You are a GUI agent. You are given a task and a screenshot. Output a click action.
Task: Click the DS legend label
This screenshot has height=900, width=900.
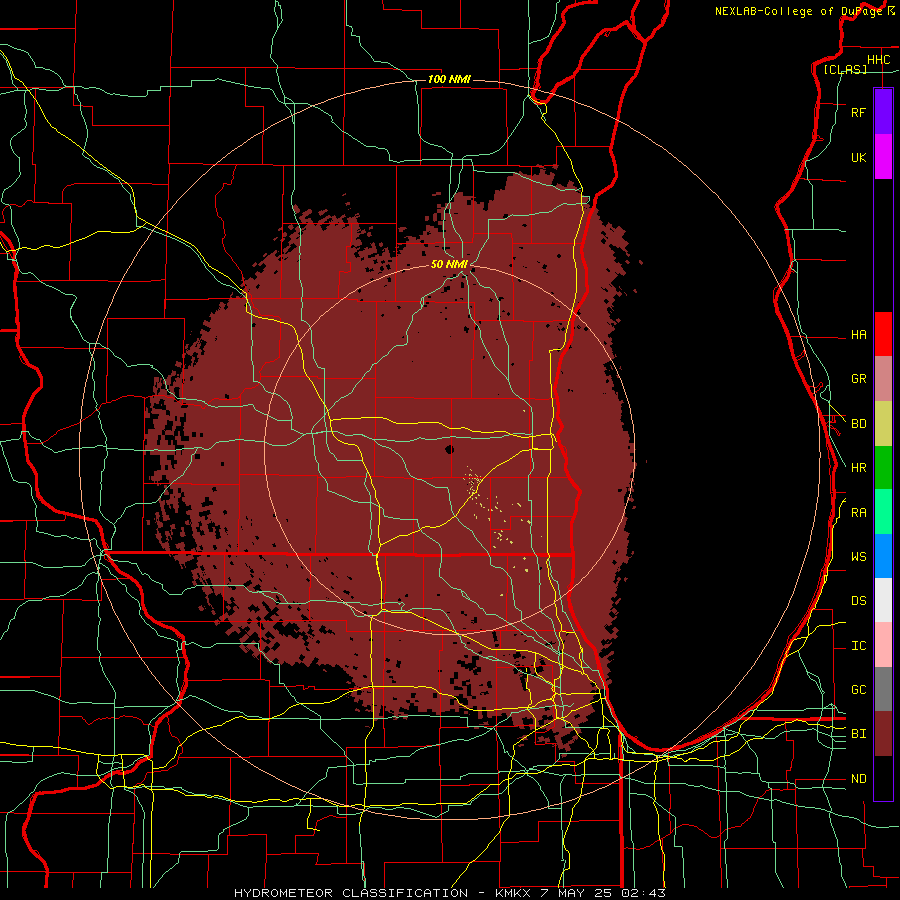[858, 601]
